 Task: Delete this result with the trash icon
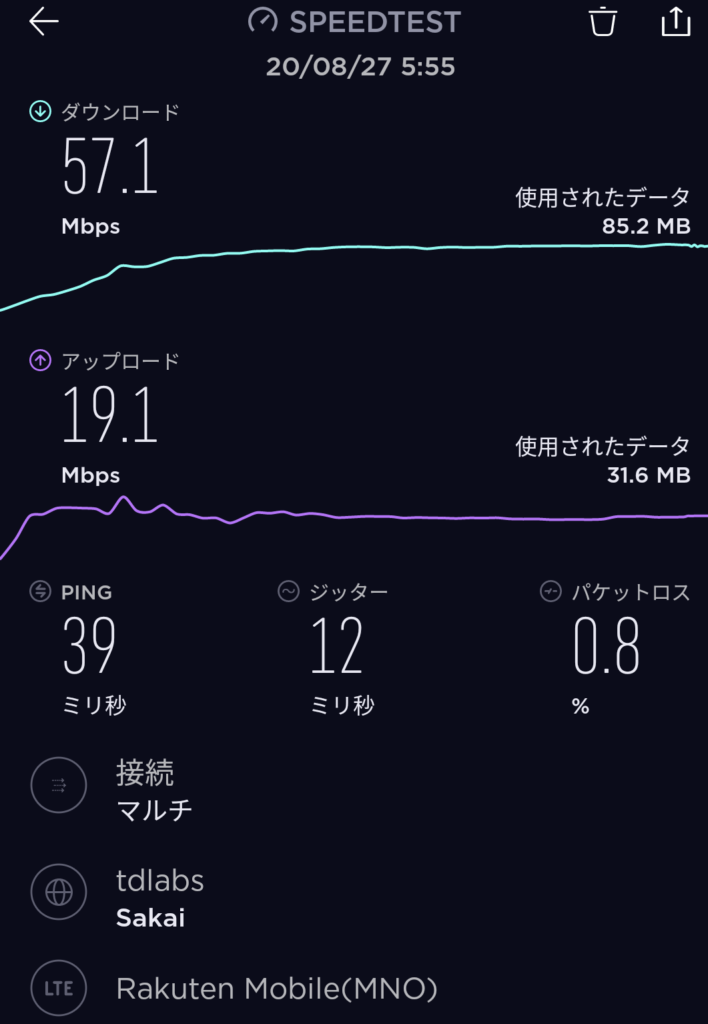coord(602,22)
